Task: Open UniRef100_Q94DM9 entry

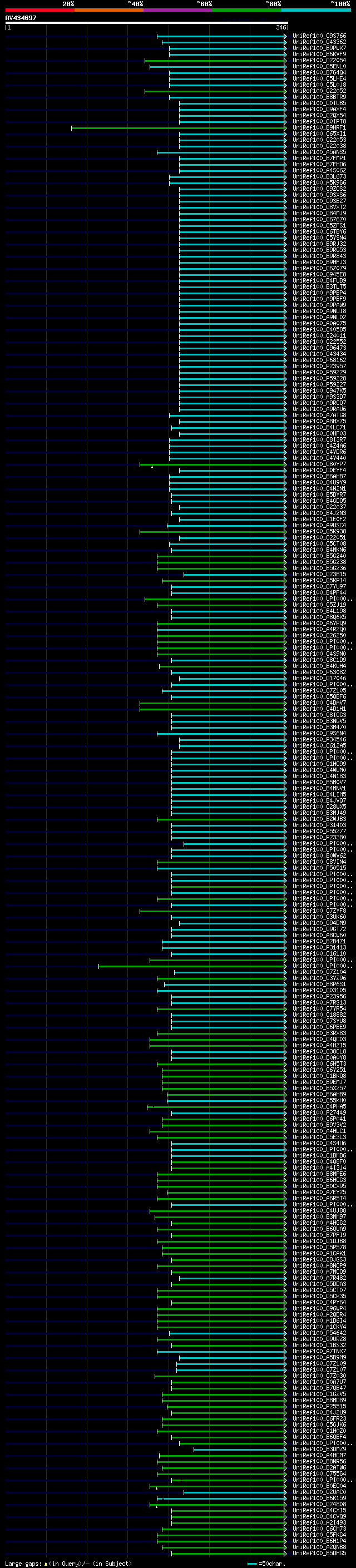Action: tap(319, 923)
